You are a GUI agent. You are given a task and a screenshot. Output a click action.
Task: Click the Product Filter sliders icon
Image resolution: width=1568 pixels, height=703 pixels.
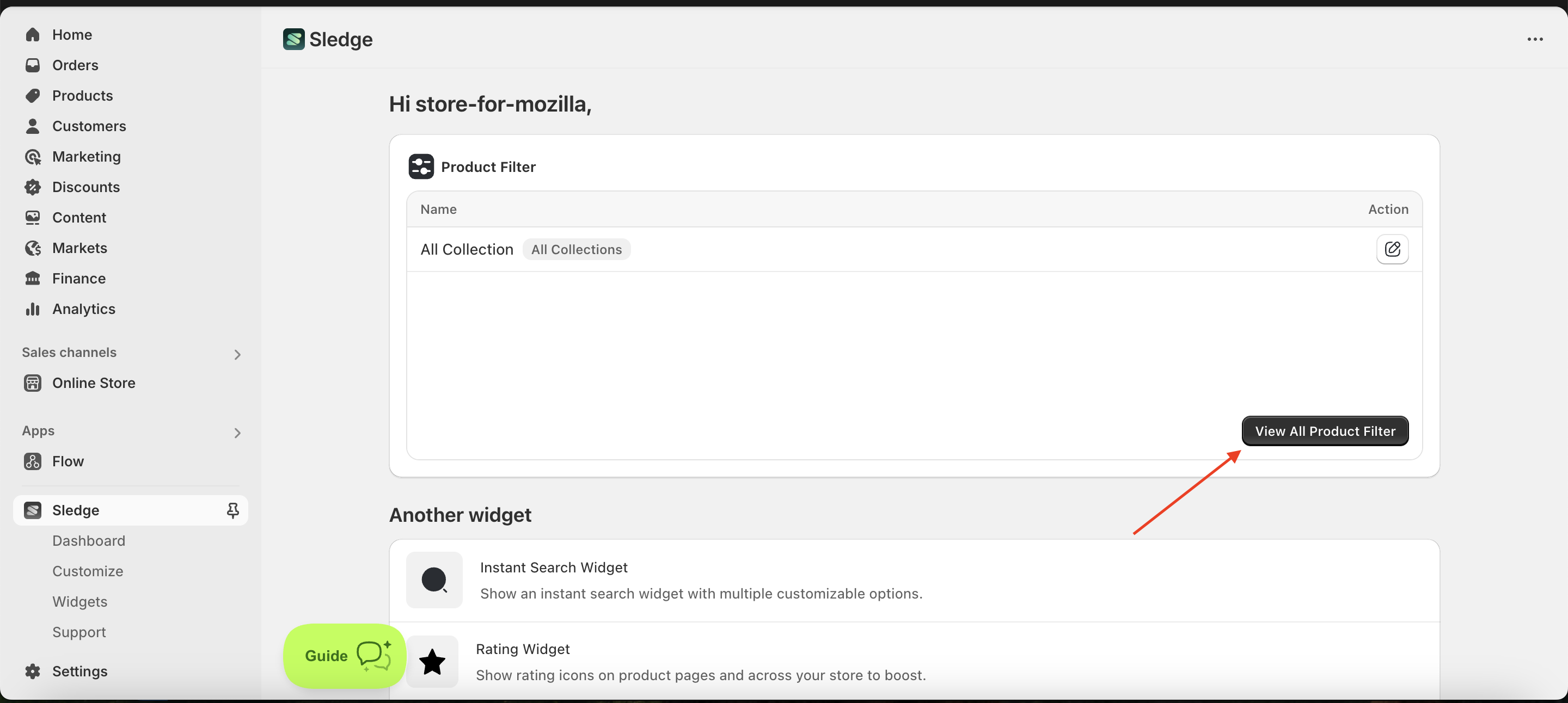tap(421, 166)
